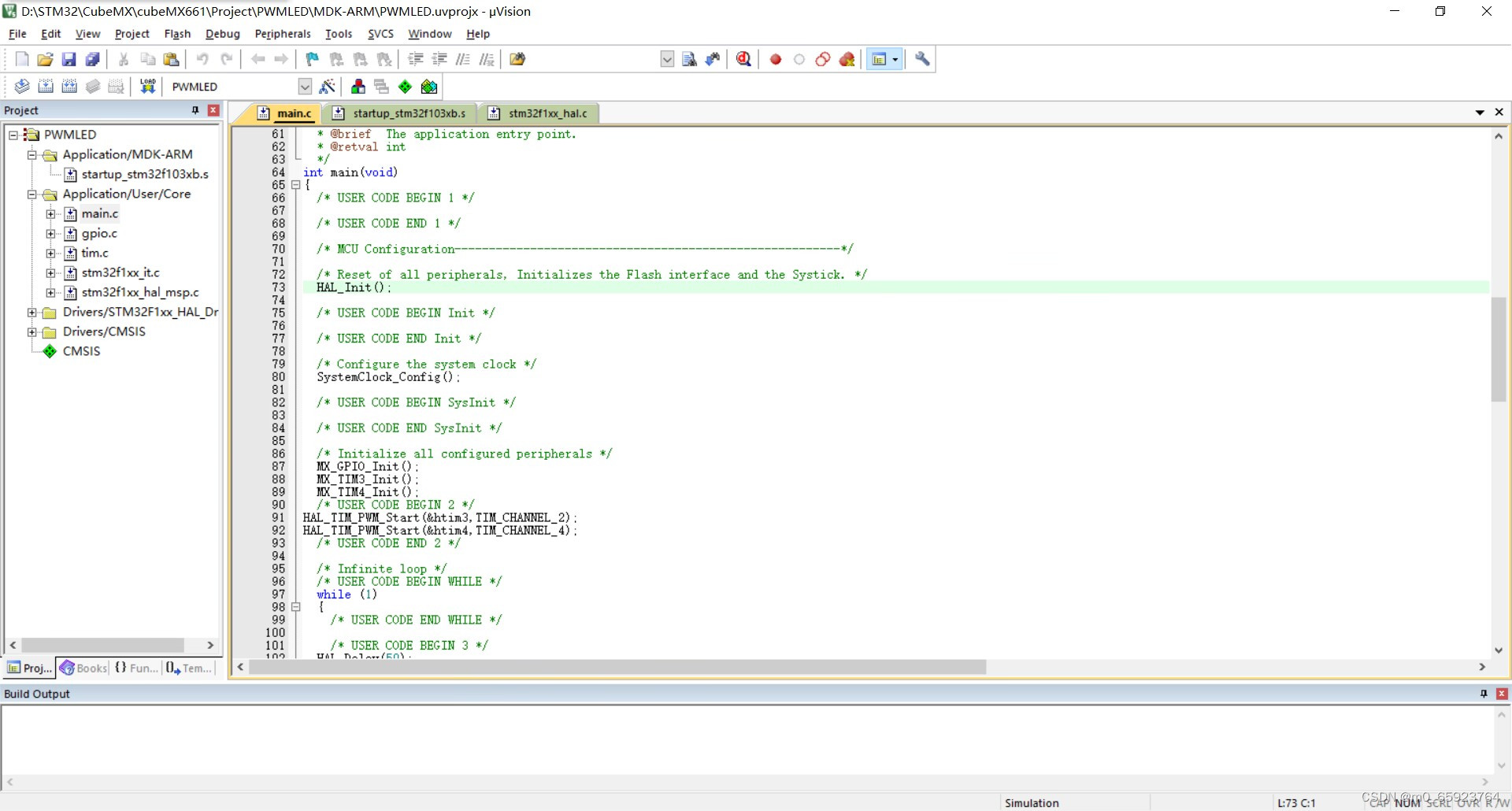The width and height of the screenshot is (1512, 811).
Task: Open Select Software Packs icon
Action: pos(429,87)
